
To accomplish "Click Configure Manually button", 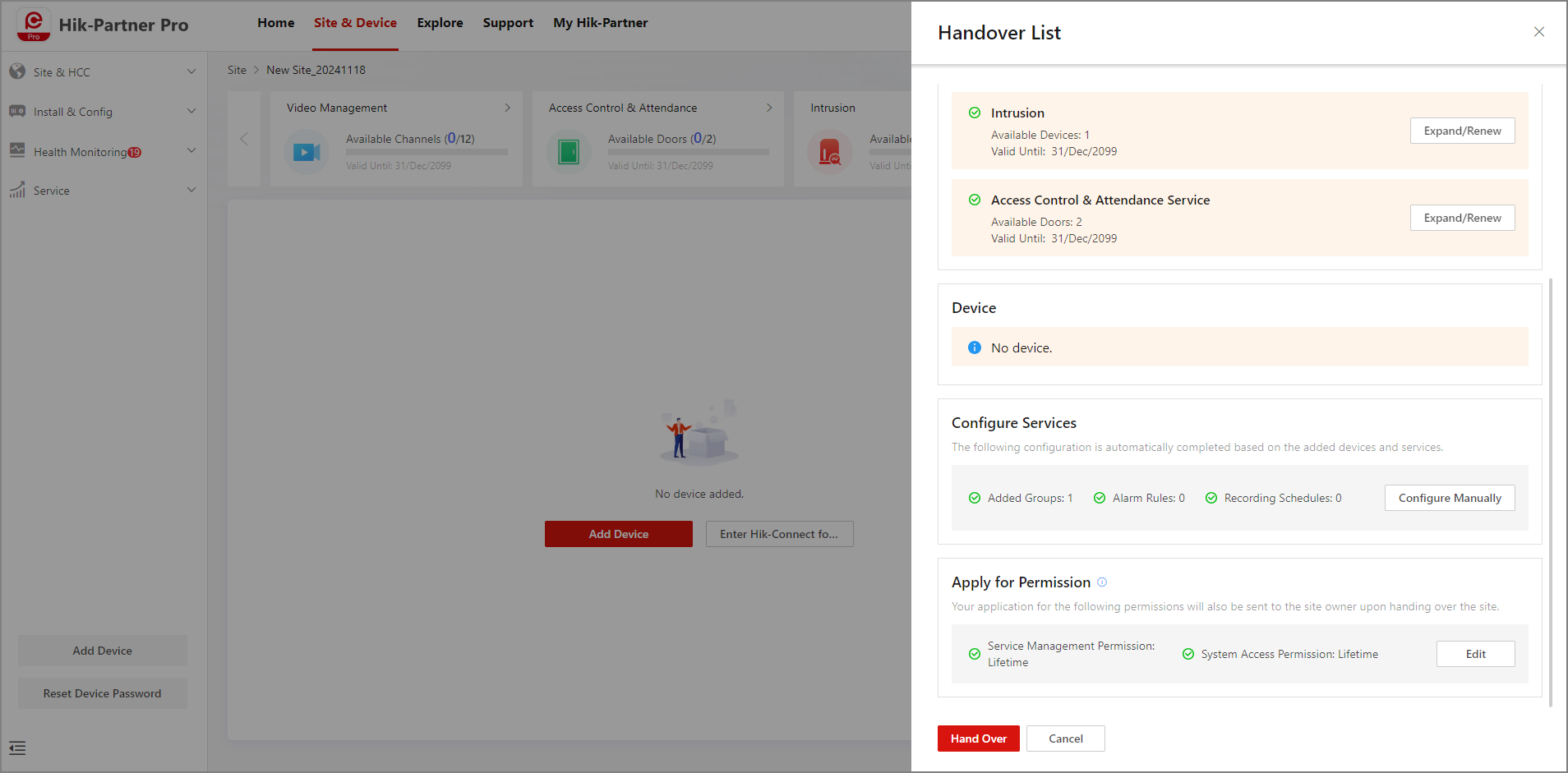I will pos(1450,498).
